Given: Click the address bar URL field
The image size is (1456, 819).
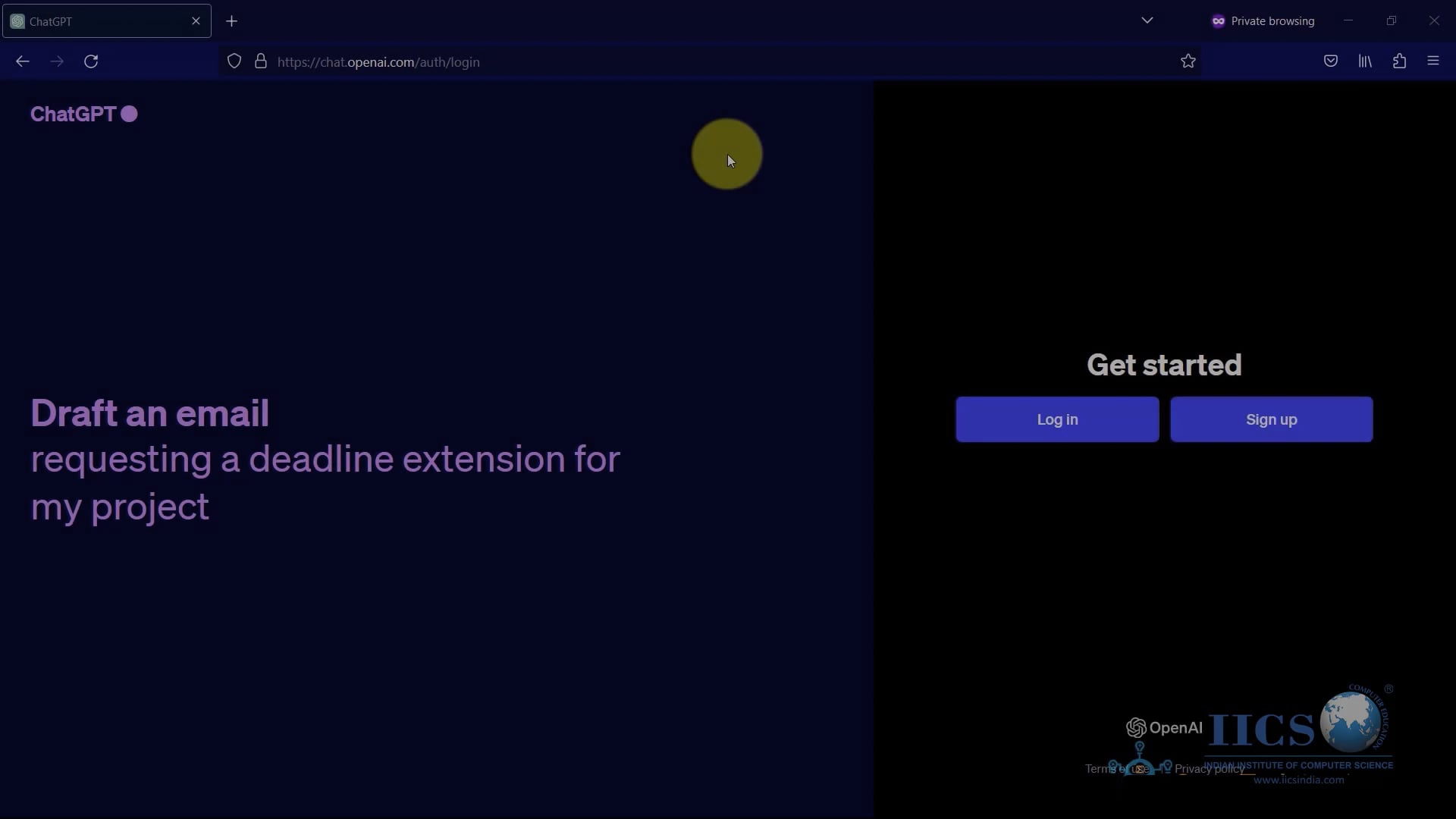Looking at the screenshot, I should coord(682,62).
